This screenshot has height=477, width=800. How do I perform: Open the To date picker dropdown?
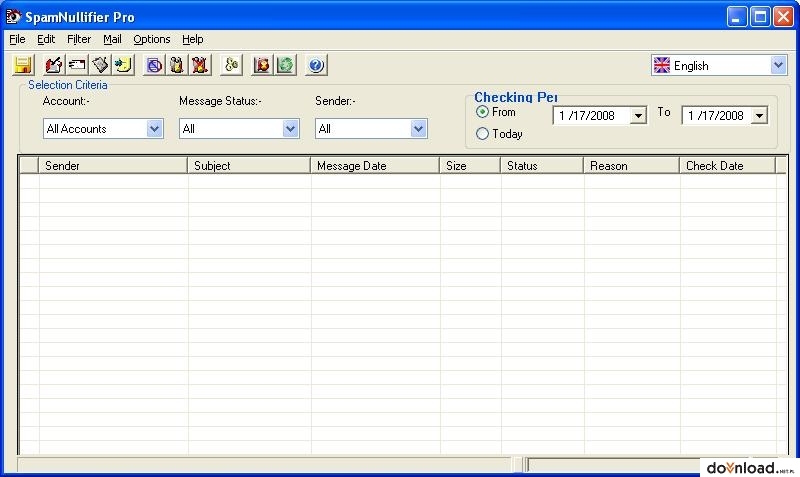[x=759, y=115]
